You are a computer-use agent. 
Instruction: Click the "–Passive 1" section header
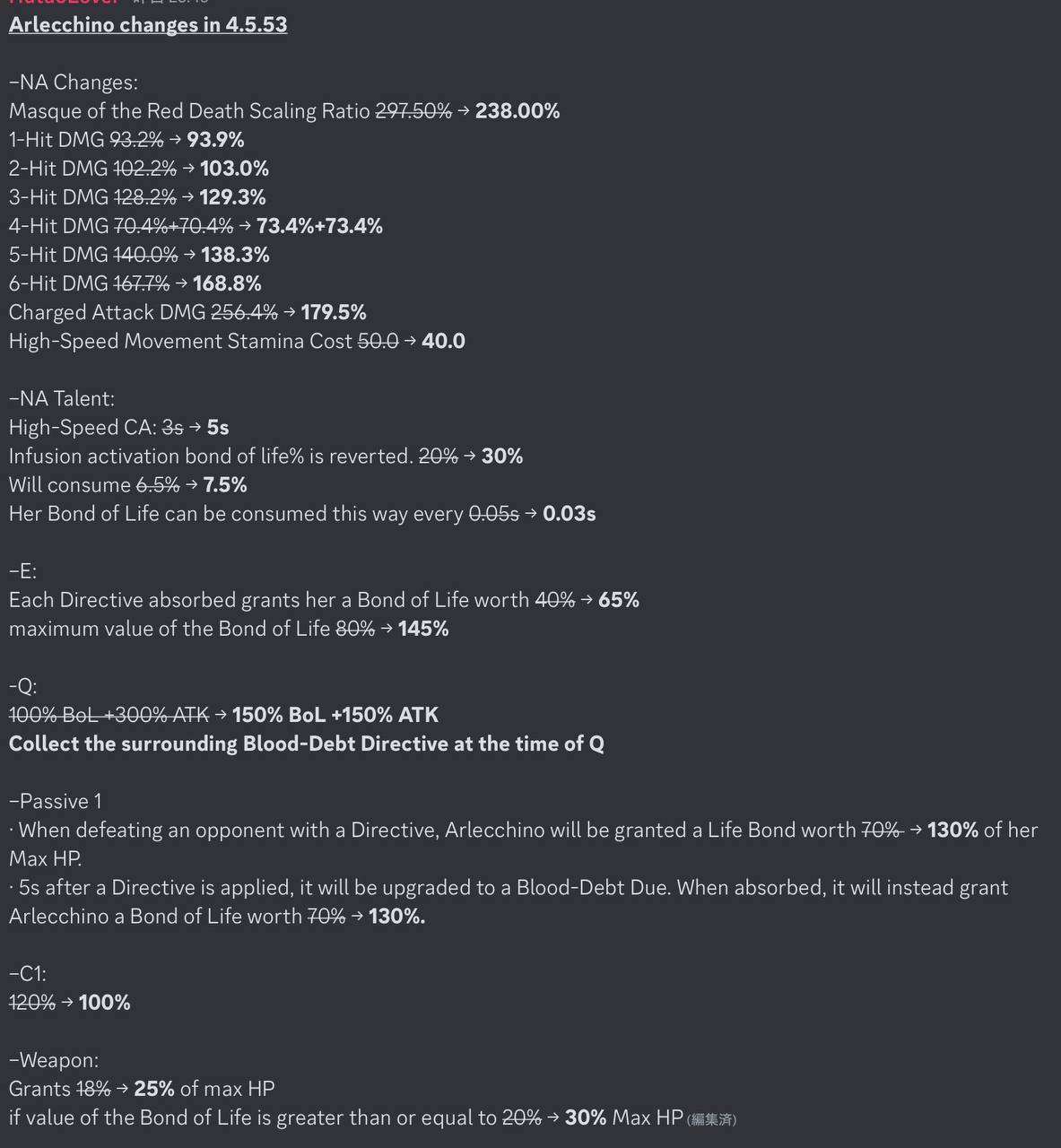click(x=56, y=801)
